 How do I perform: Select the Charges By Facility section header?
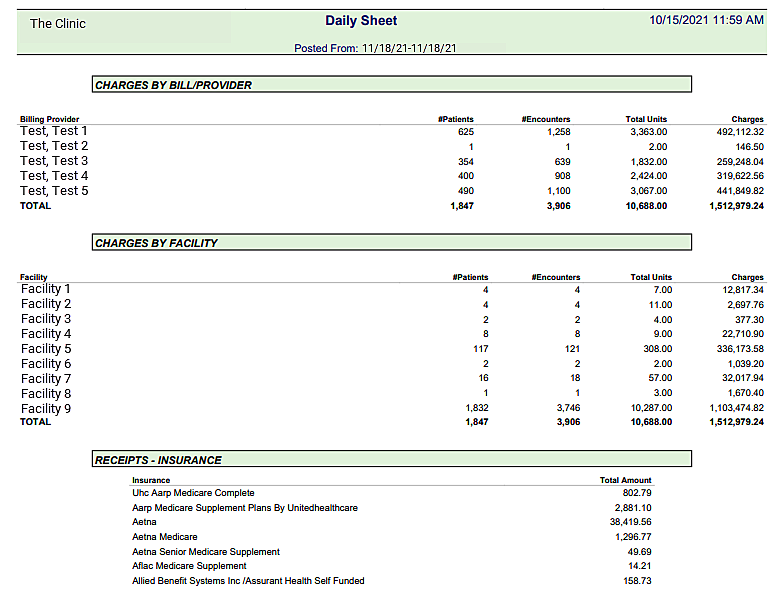point(156,242)
